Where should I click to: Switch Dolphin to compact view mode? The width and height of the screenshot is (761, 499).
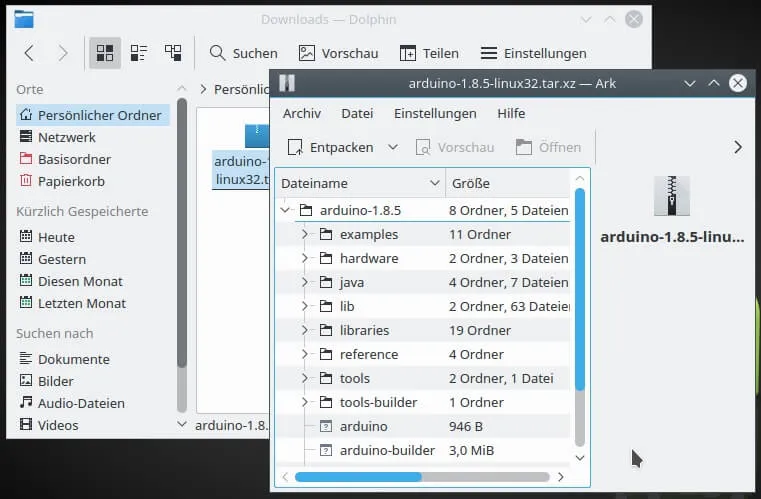(139, 53)
